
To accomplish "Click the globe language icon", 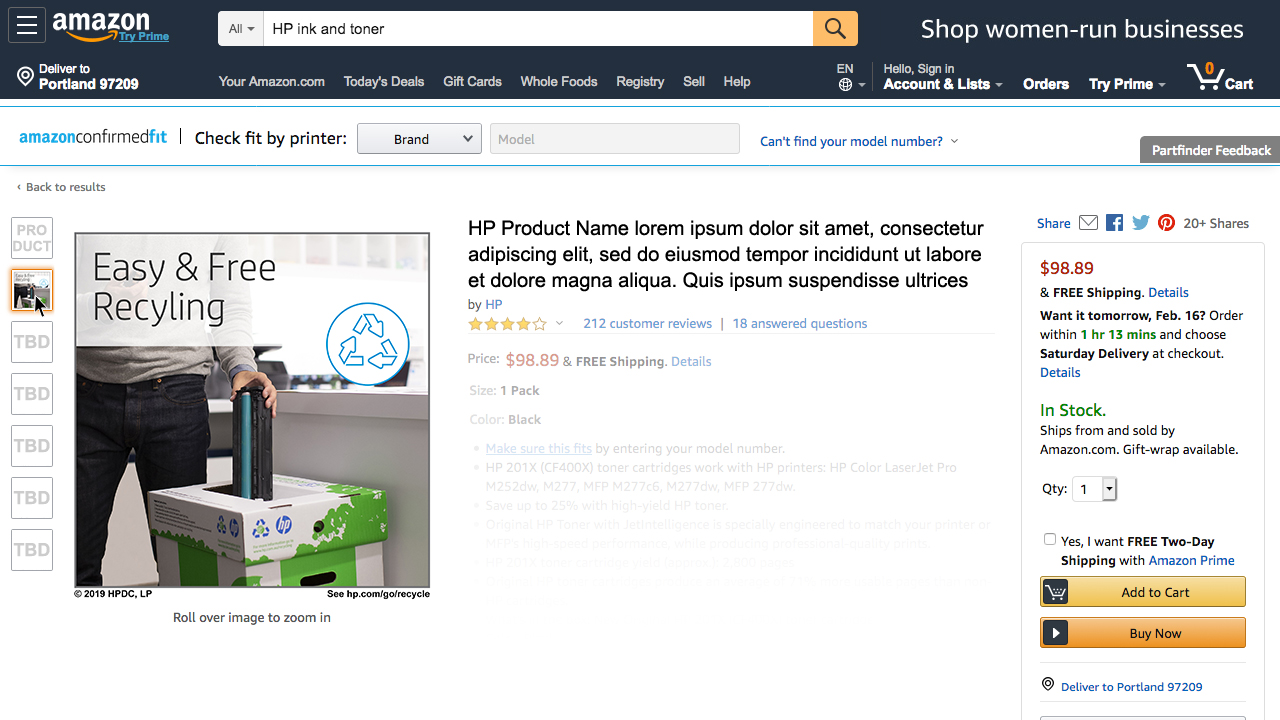I will pyautogui.click(x=846, y=85).
